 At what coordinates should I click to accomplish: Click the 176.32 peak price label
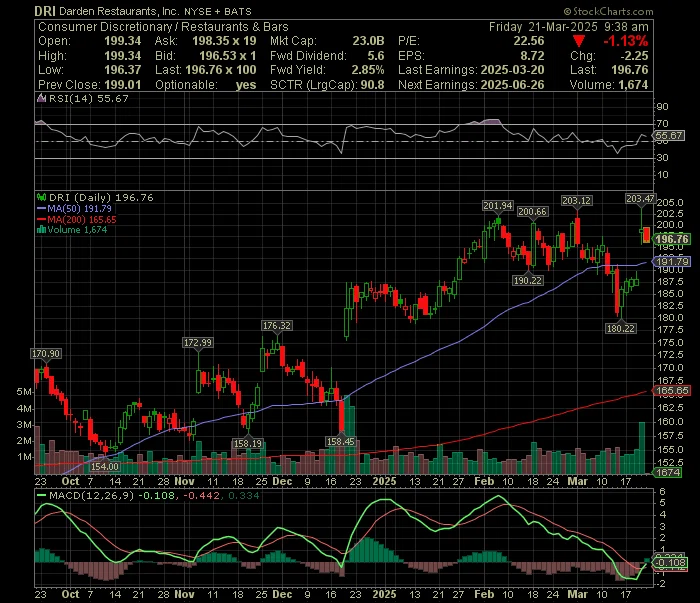coord(277,326)
